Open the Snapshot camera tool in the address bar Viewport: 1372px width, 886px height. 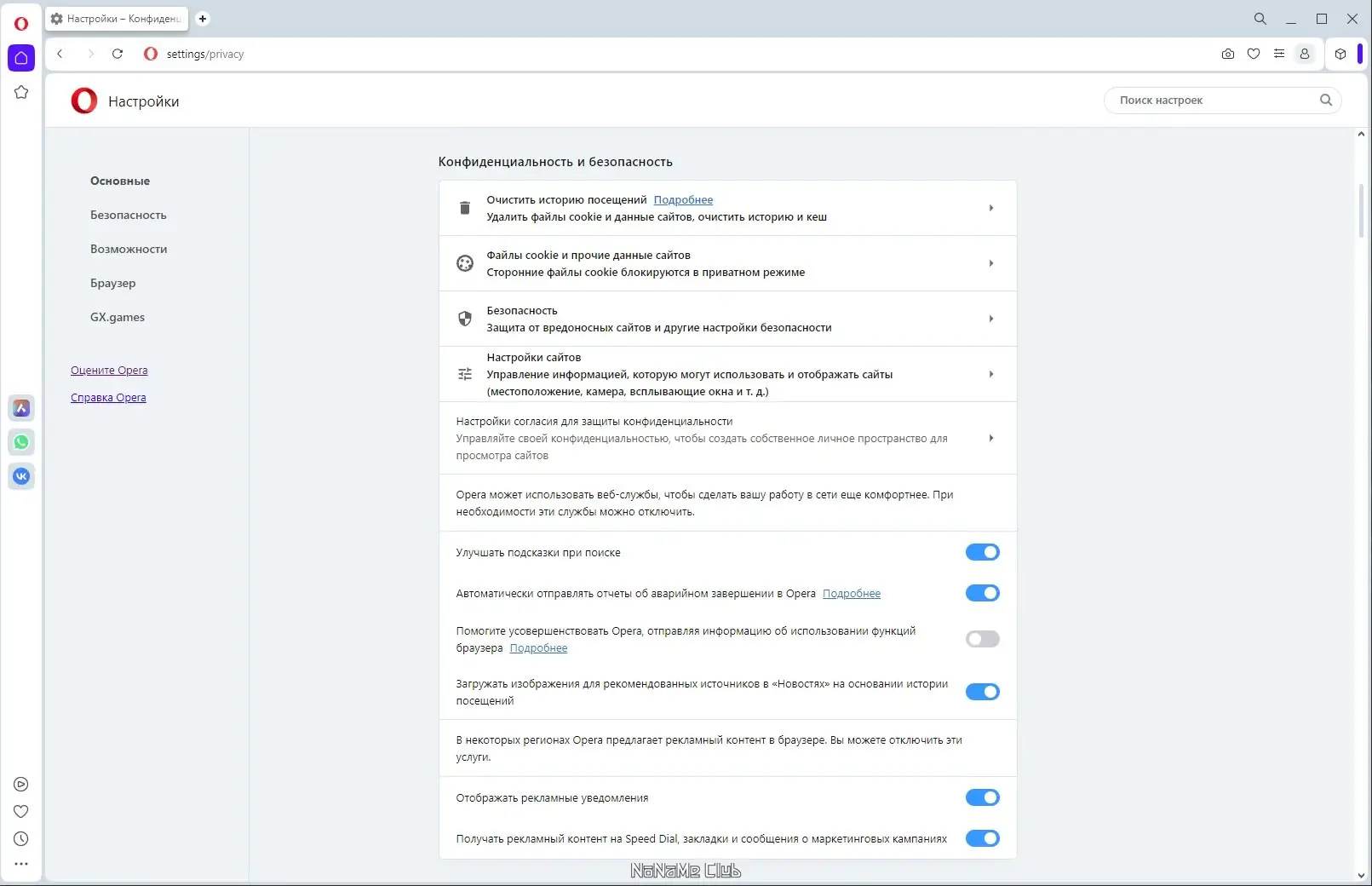click(x=1227, y=54)
